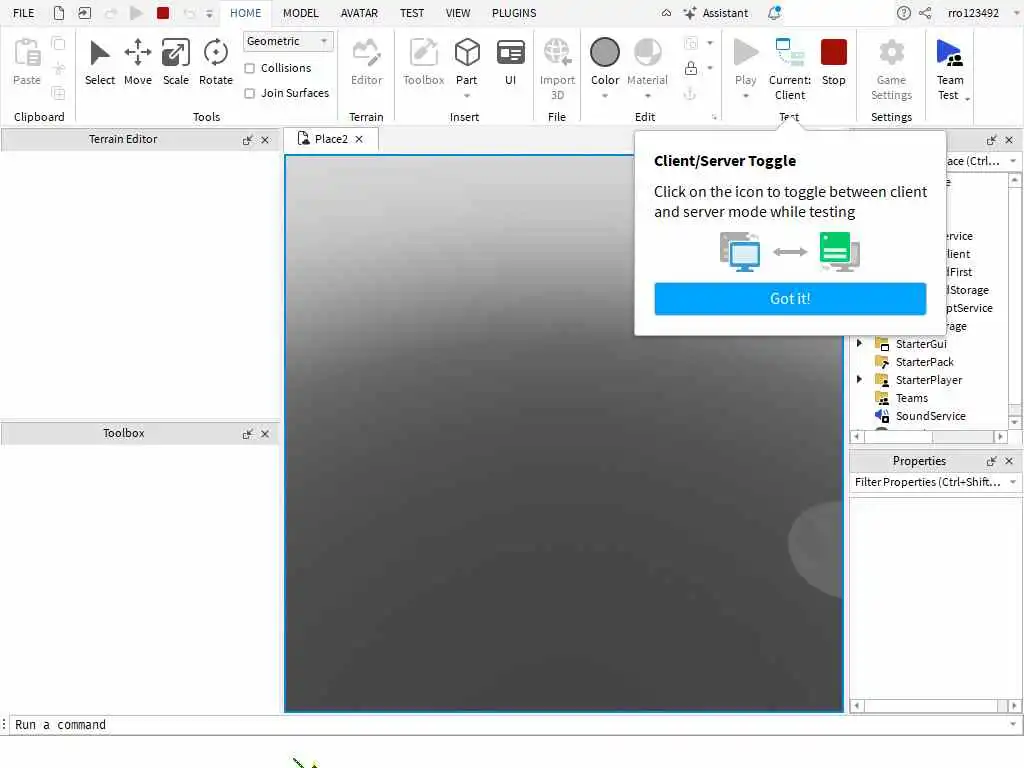Expand the StarterPlayer tree node

coord(859,379)
